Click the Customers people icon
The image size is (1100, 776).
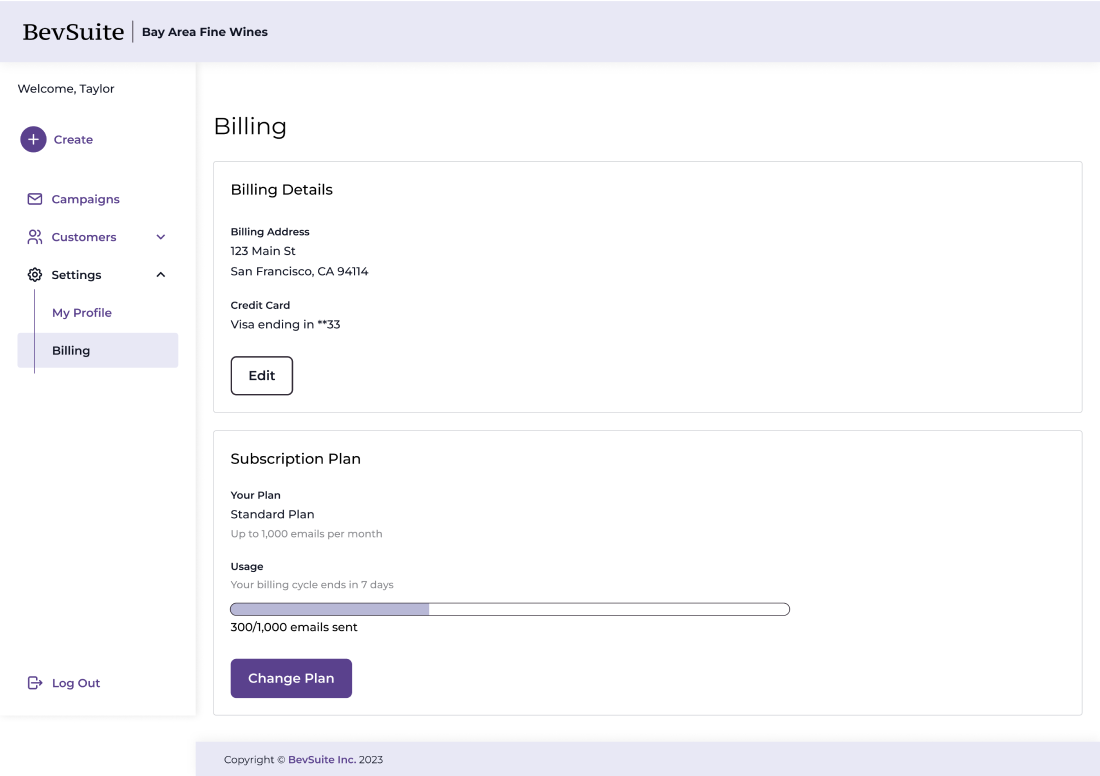(34, 237)
